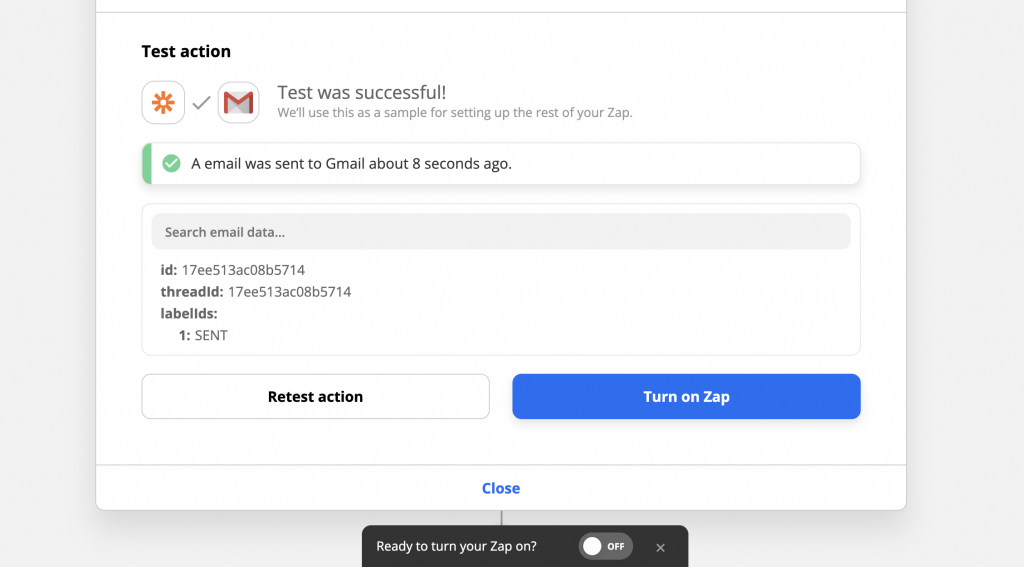The height and width of the screenshot is (567, 1024).
Task: Click the OFF label on the toggle
Action: [616, 547]
